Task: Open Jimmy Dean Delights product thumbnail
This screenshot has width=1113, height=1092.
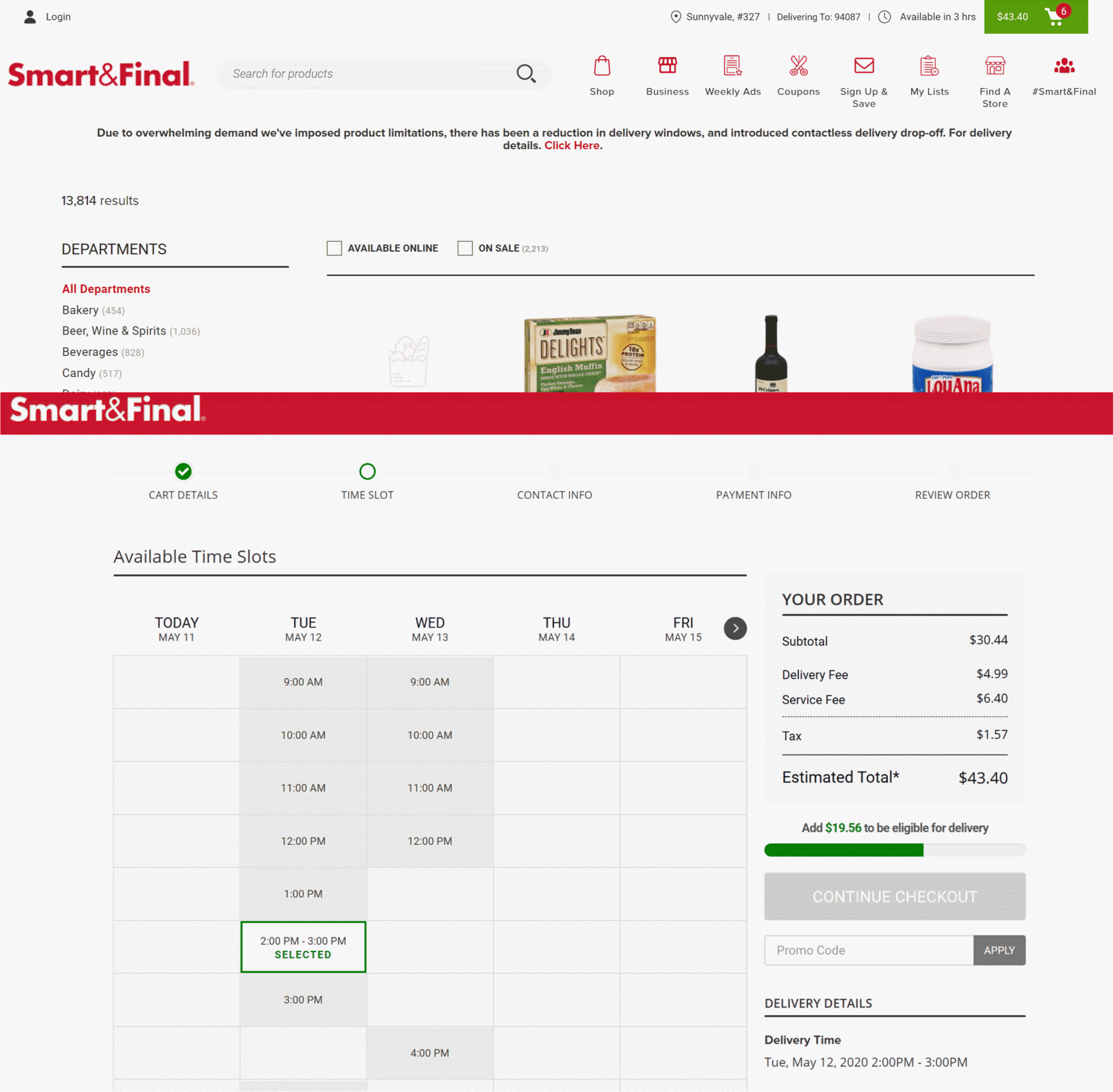Action: [590, 353]
